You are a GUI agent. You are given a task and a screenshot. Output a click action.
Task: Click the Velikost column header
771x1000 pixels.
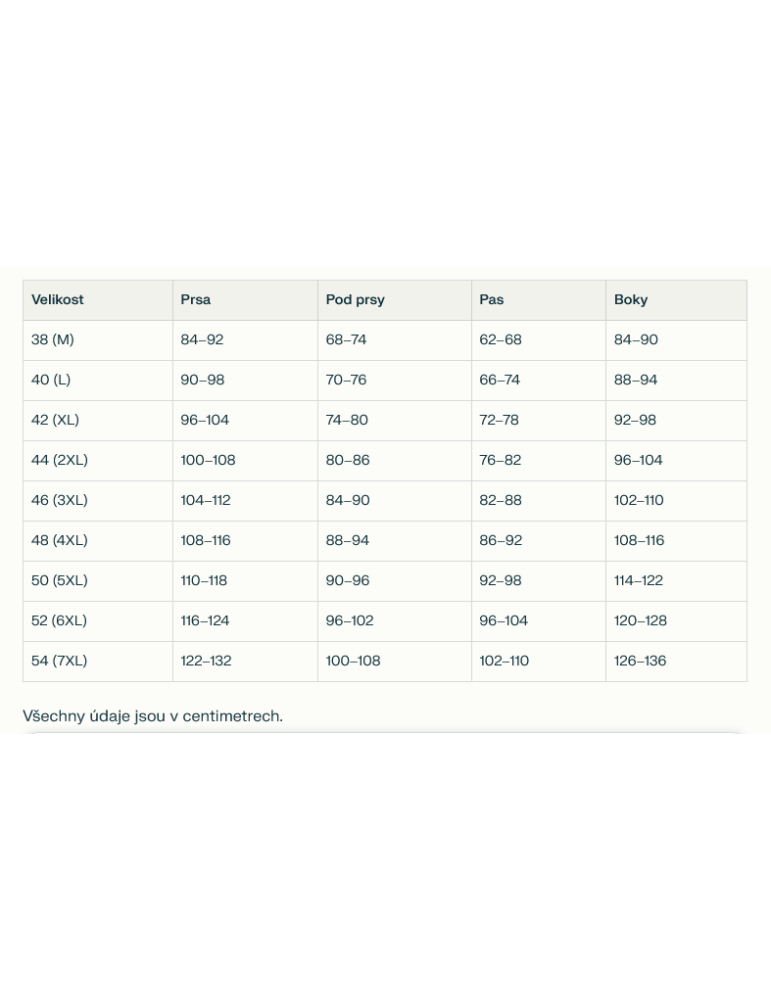click(58, 300)
